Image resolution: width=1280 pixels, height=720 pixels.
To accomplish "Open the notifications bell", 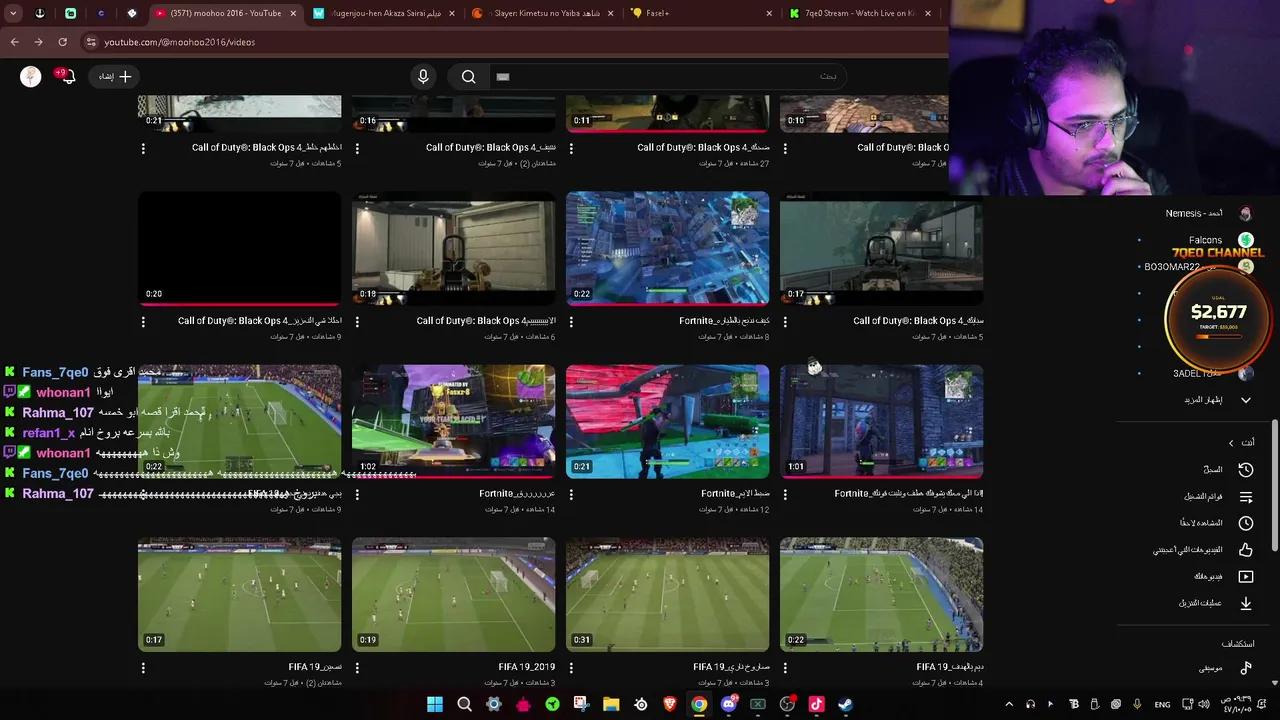I will 67,76.
